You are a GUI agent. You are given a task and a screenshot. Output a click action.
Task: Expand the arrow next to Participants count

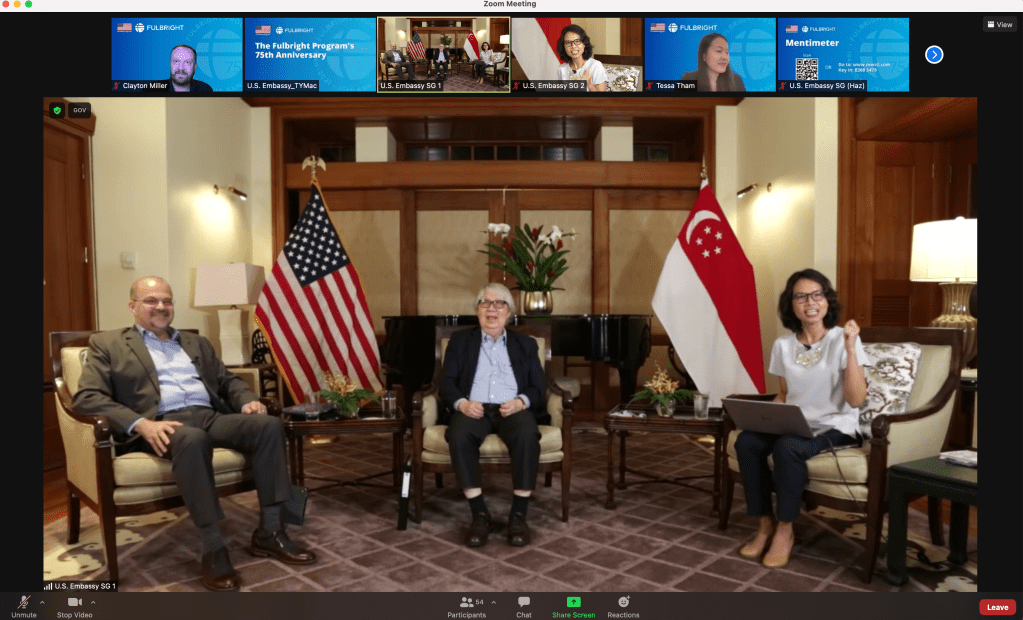point(493,602)
